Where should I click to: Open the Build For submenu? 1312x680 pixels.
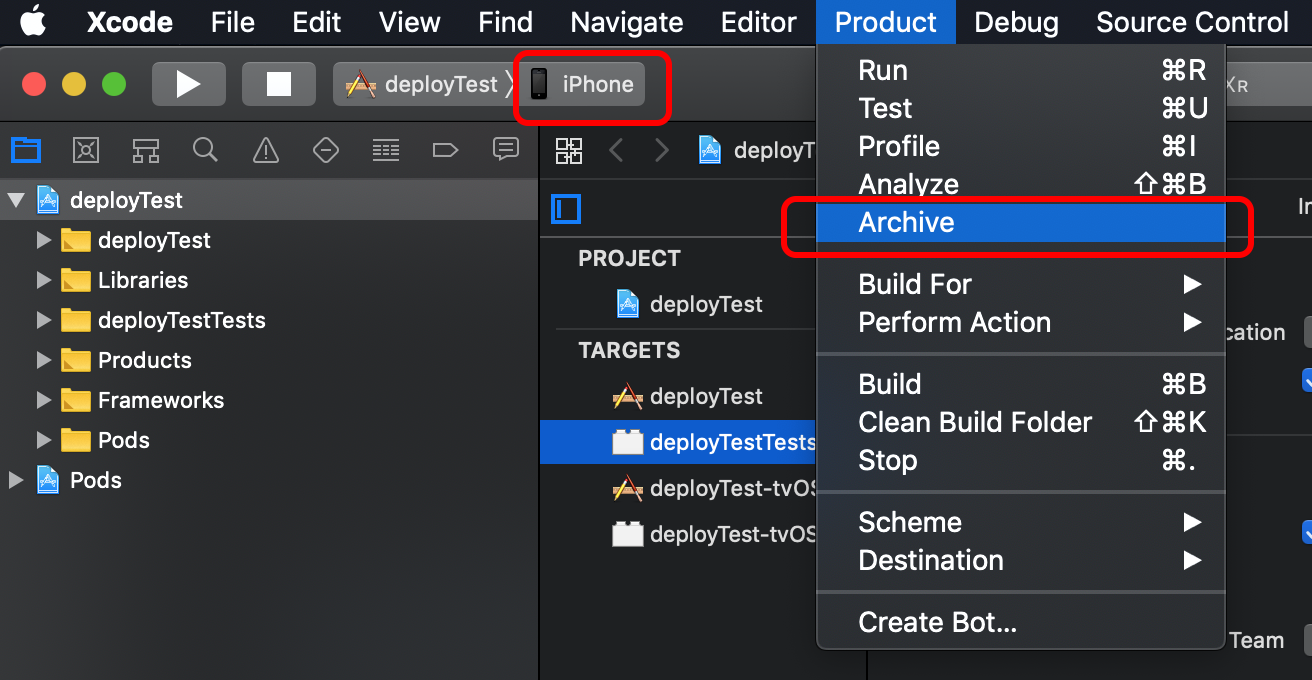[x=1021, y=284]
